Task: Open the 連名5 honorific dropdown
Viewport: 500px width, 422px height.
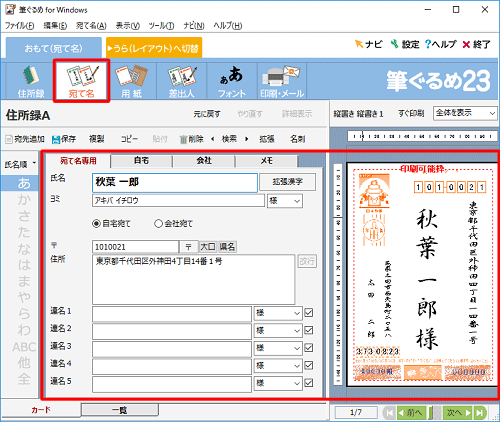Action: [x=278, y=383]
